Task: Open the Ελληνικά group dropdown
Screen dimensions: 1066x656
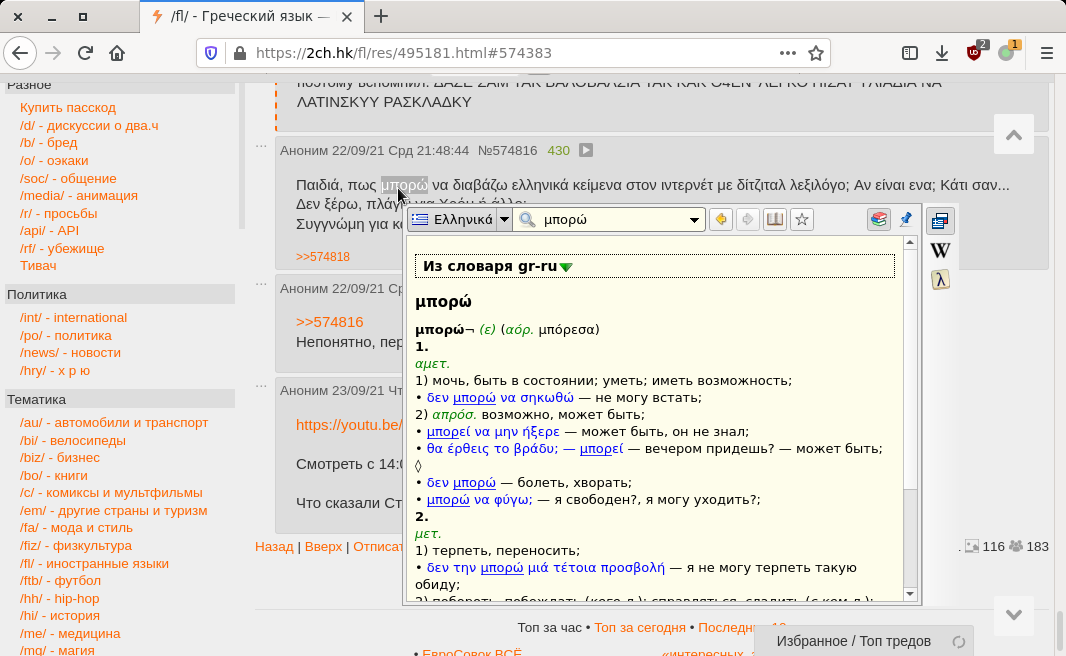Action: (x=504, y=220)
